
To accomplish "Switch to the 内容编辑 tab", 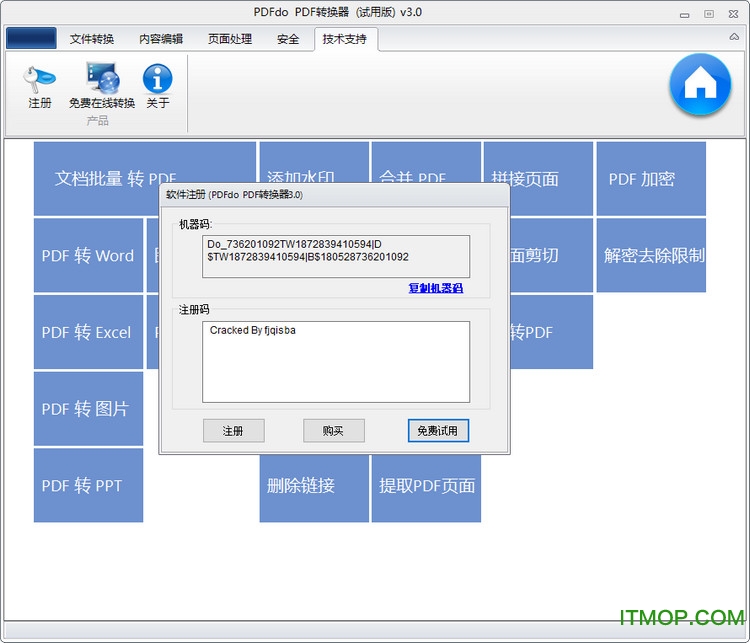I will pyautogui.click(x=161, y=39).
